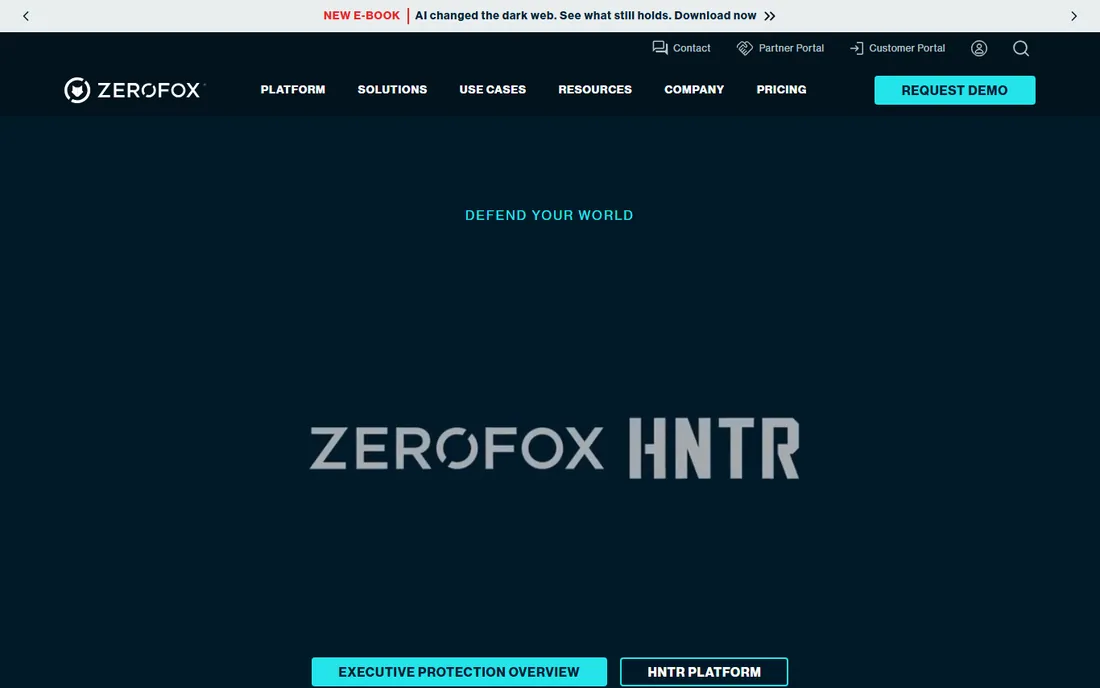
Task: Open the Customer Portal link
Action: (907, 48)
